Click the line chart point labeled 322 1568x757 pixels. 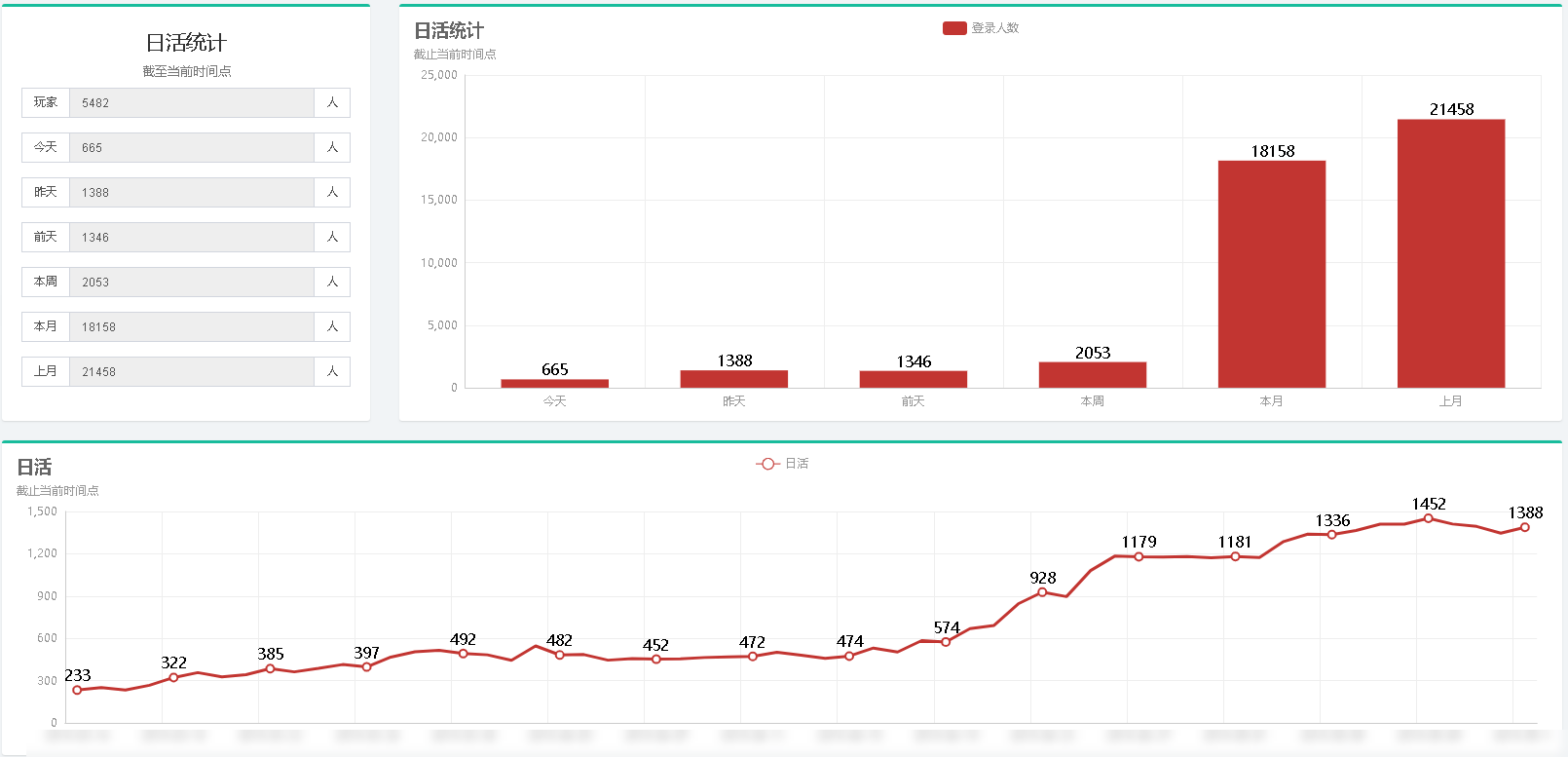(x=173, y=677)
